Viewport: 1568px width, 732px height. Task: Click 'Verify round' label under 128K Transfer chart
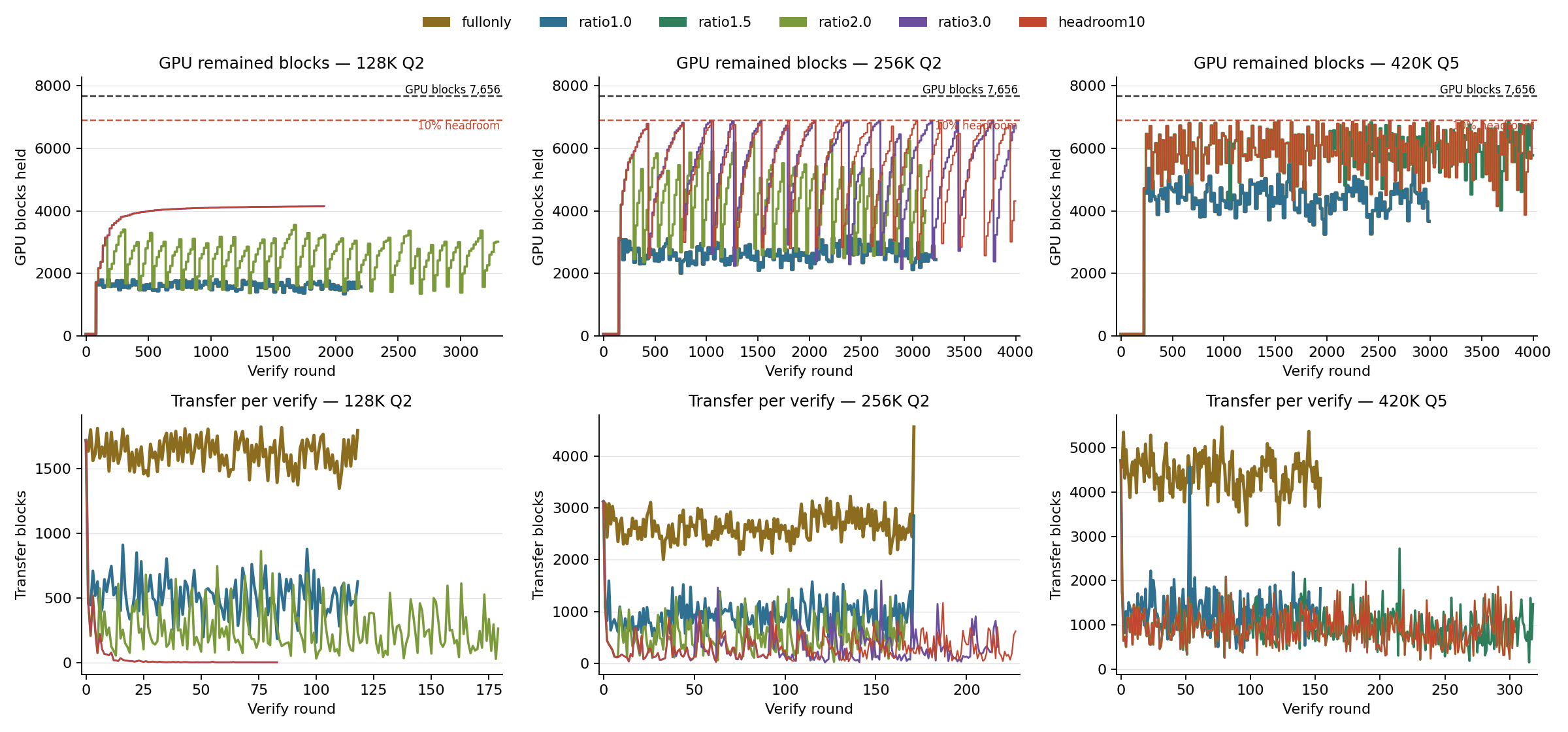click(291, 709)
